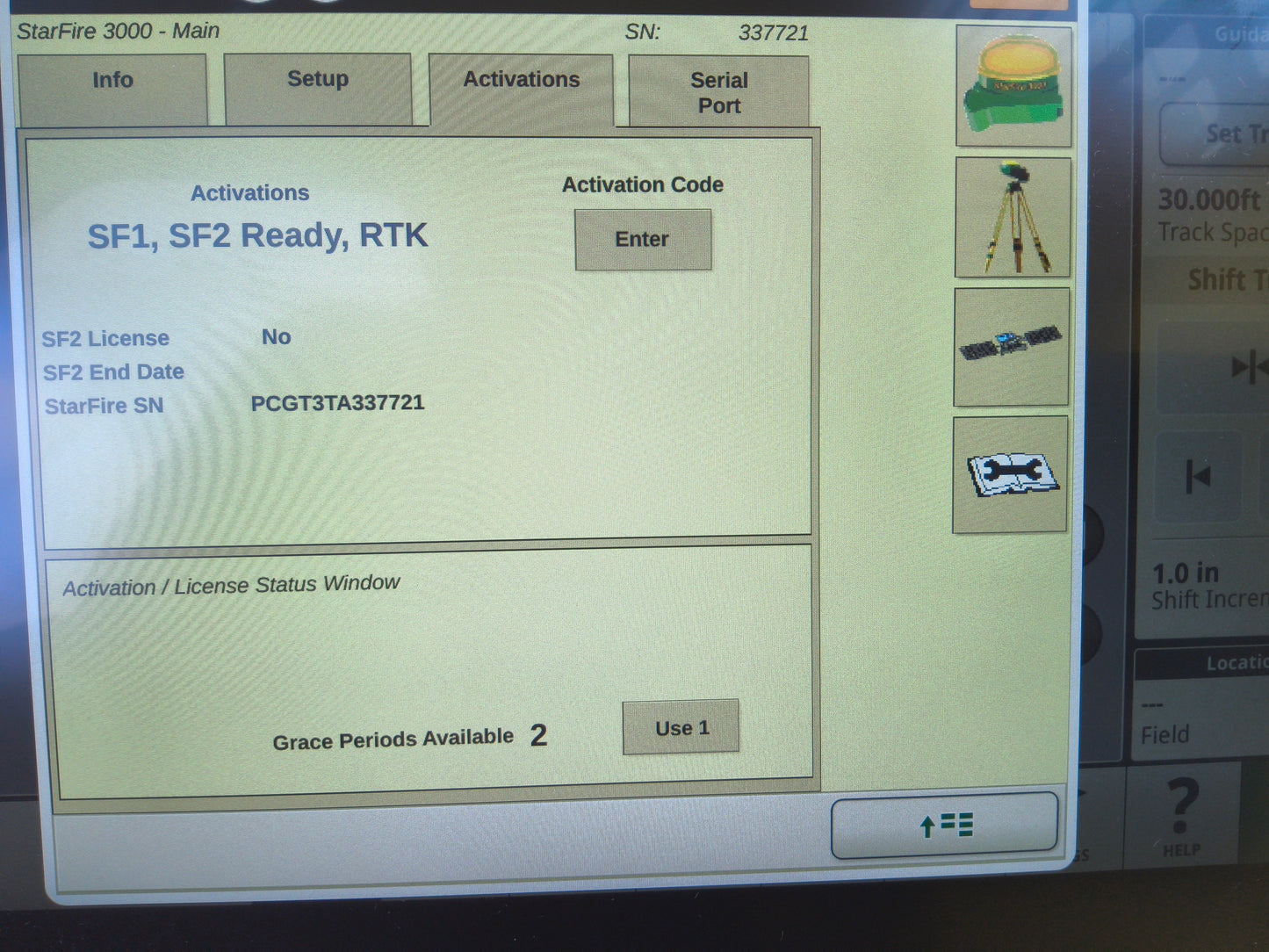Viewport: 1269px width, 952px height.
Task: Switch to the Setup tab
Action: [318, 89]
